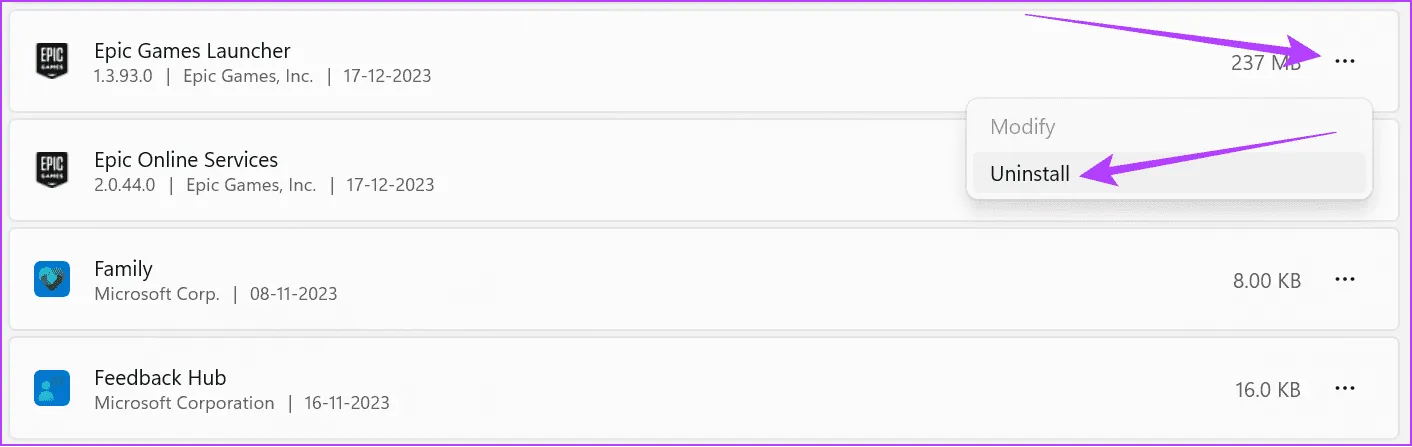Click the 237 MB size label
The image size is (1412, 447).
click(1266, 62)
